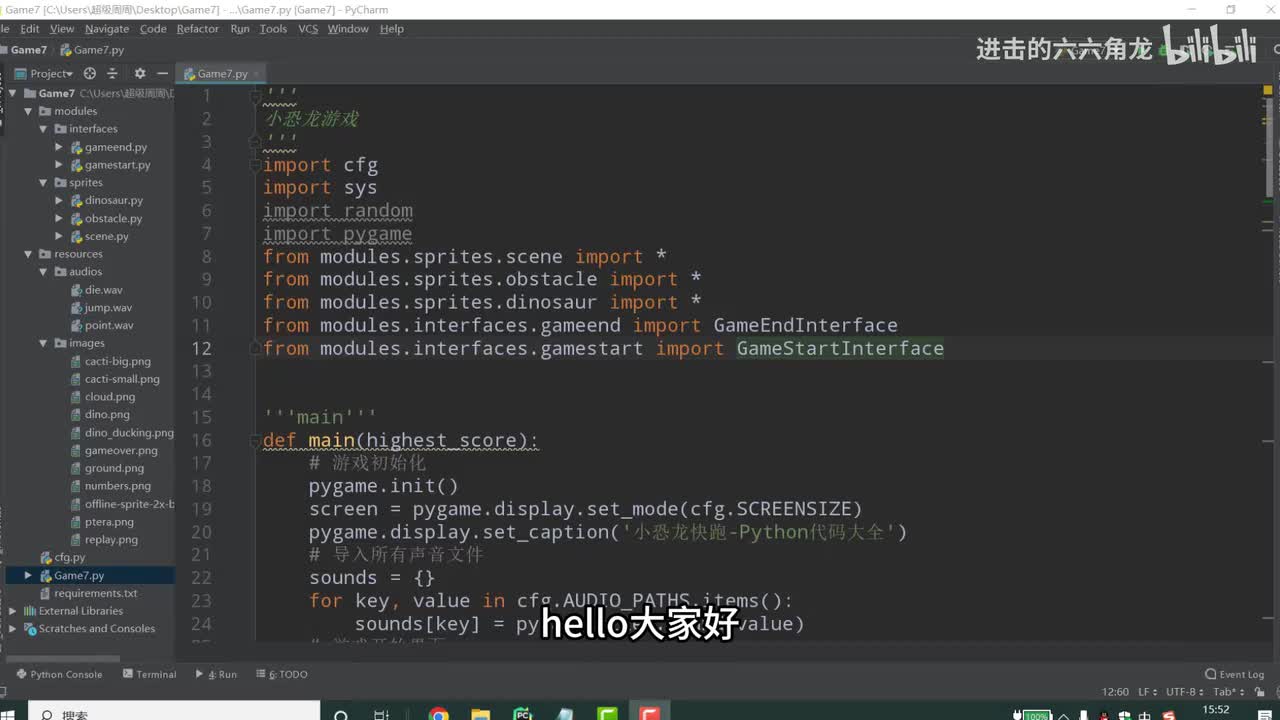Open the Refactor menu
The image size is (1280, 720).
tap(198, 29)
